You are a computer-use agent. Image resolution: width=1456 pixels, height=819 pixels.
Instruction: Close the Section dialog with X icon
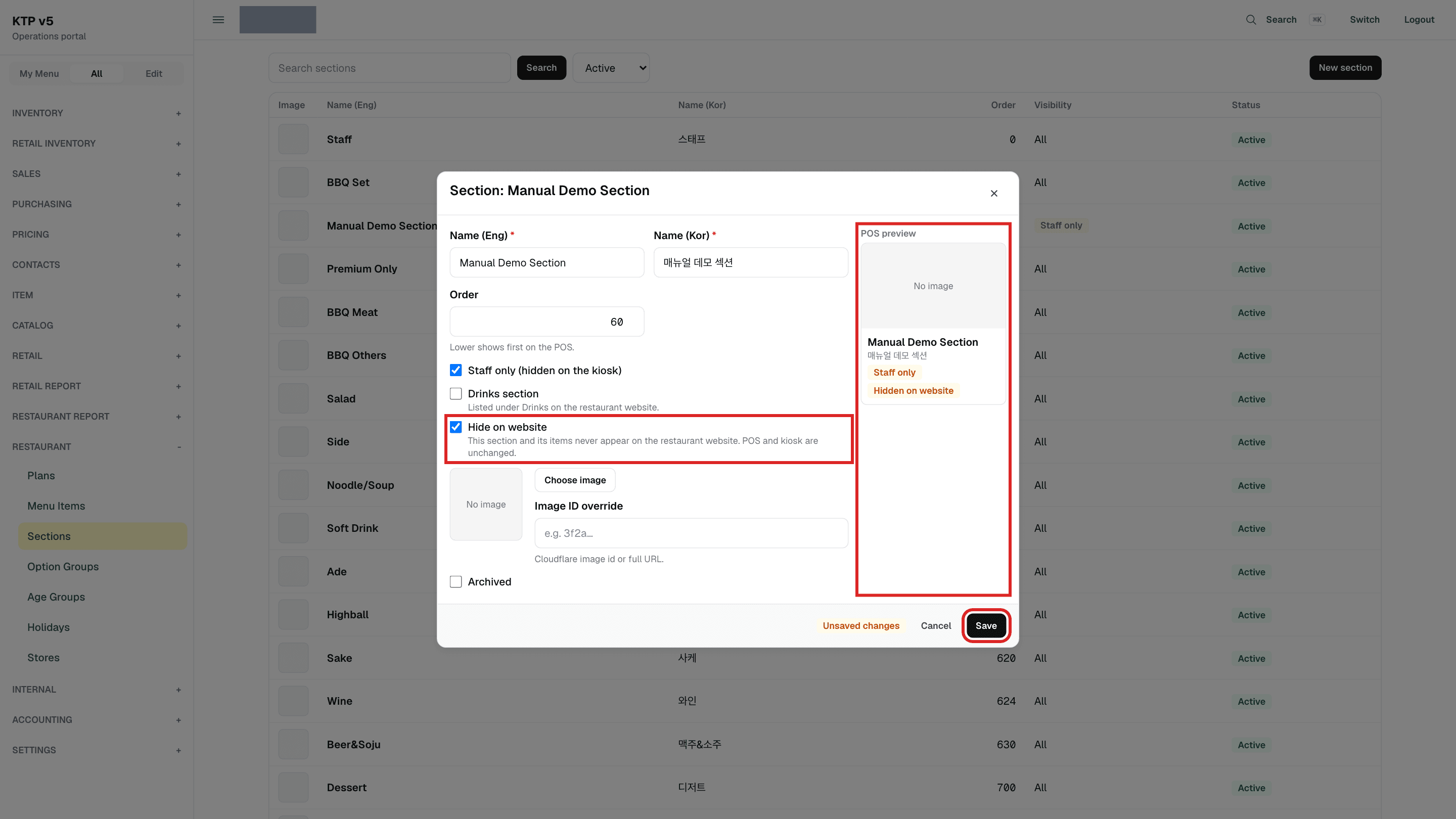pos(993,193)
